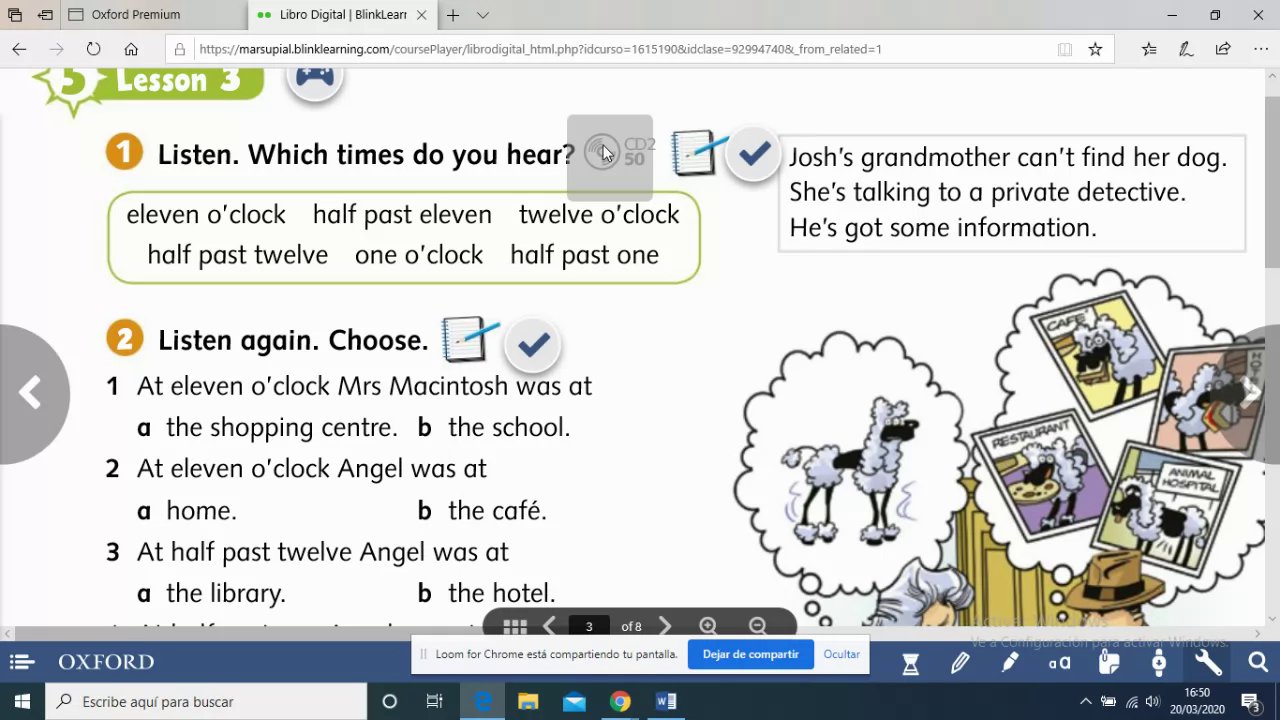Add notes with the pen icon in Edge

[x=1186, y=49]
